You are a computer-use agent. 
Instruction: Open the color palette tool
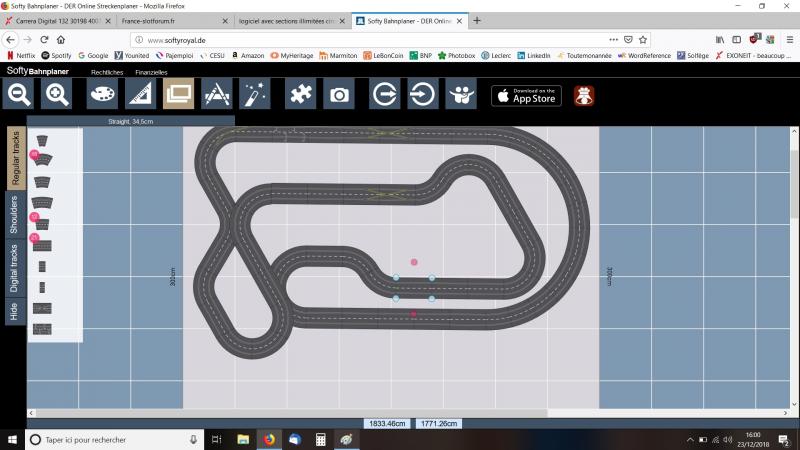[102, 95]
